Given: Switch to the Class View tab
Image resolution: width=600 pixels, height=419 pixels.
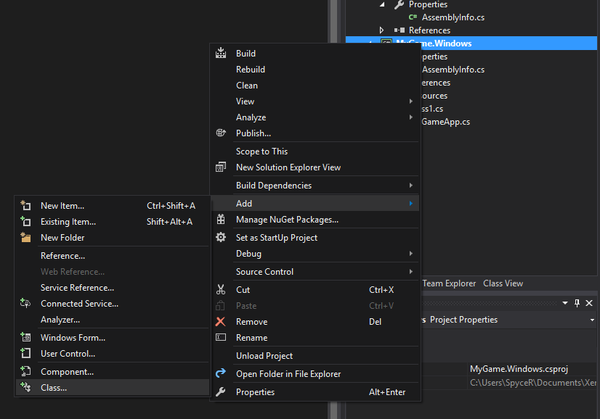Looking at the screenshot, I should pos(503,283).
